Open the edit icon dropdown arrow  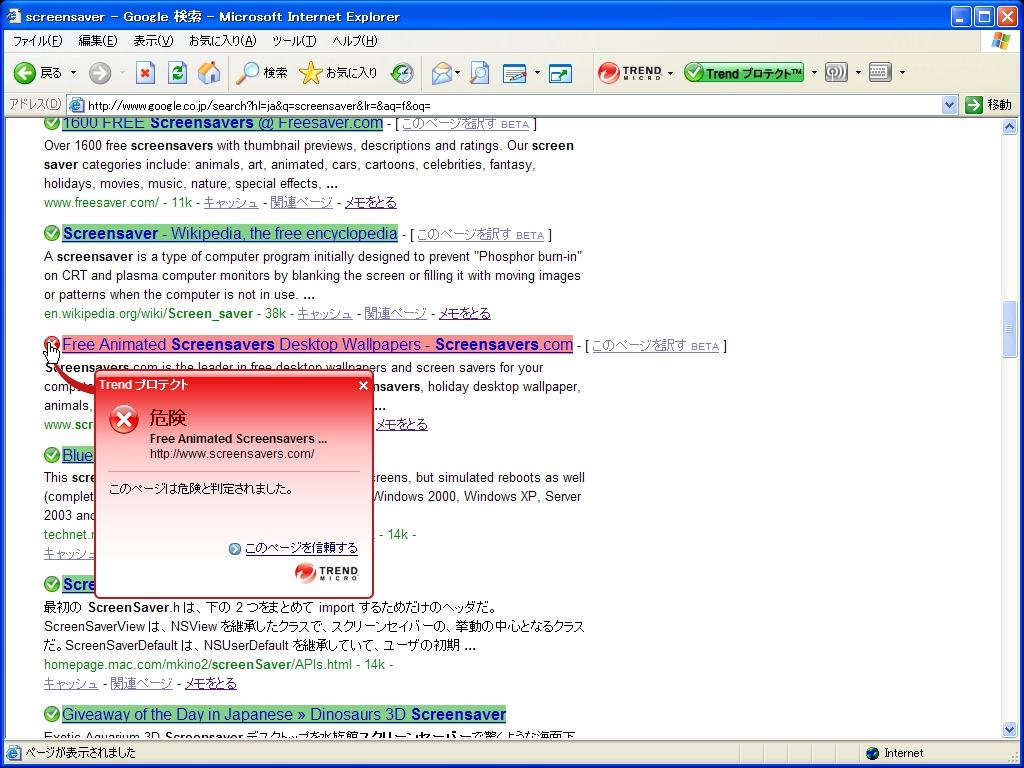(537, 72)
